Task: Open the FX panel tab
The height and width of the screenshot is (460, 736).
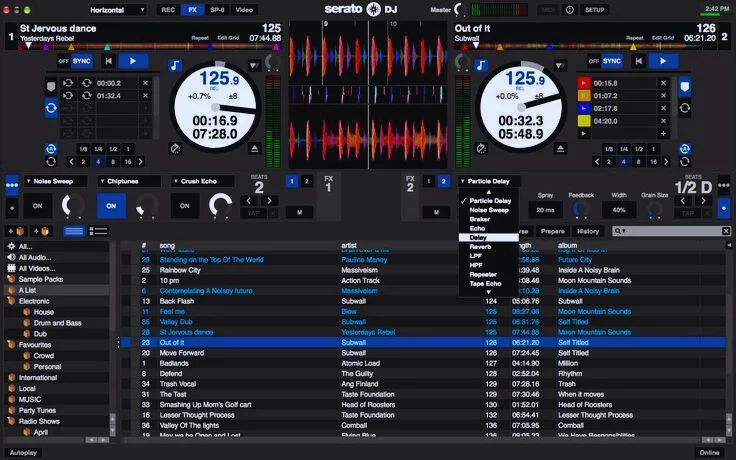Action: point(192,10)
